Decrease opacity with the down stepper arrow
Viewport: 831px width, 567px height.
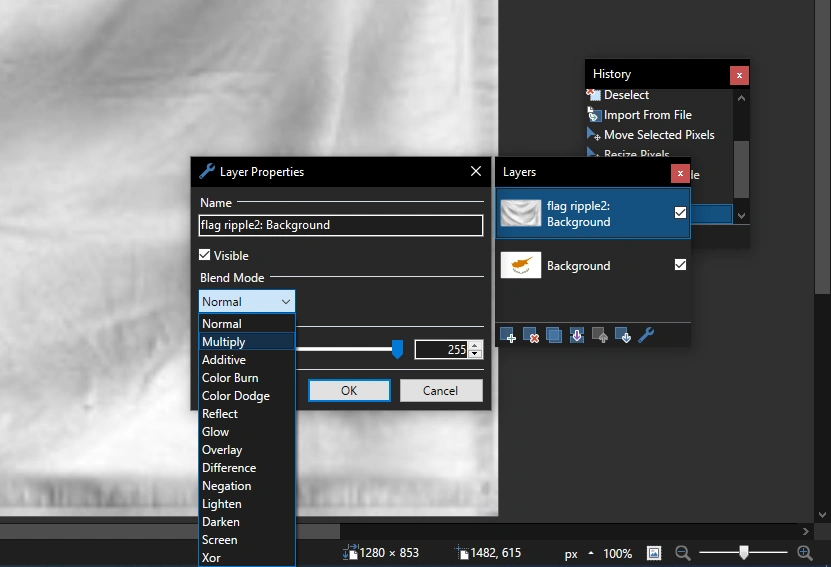point(475,353)
